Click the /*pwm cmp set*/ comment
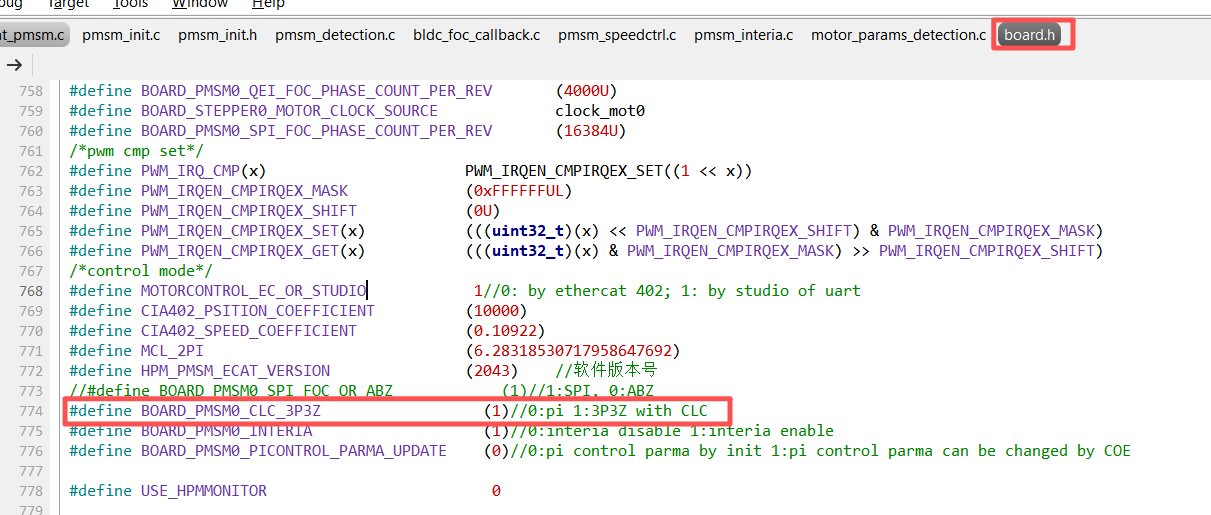 (136, 151)
